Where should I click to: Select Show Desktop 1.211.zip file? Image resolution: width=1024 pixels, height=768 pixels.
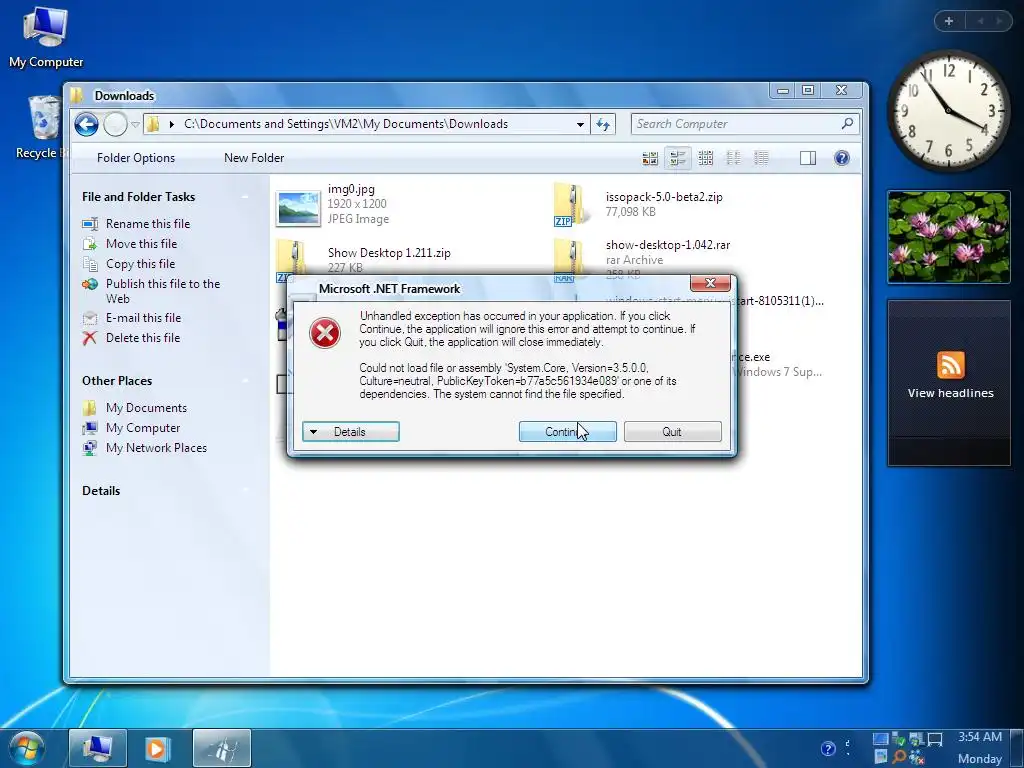[x=389, y=253]
